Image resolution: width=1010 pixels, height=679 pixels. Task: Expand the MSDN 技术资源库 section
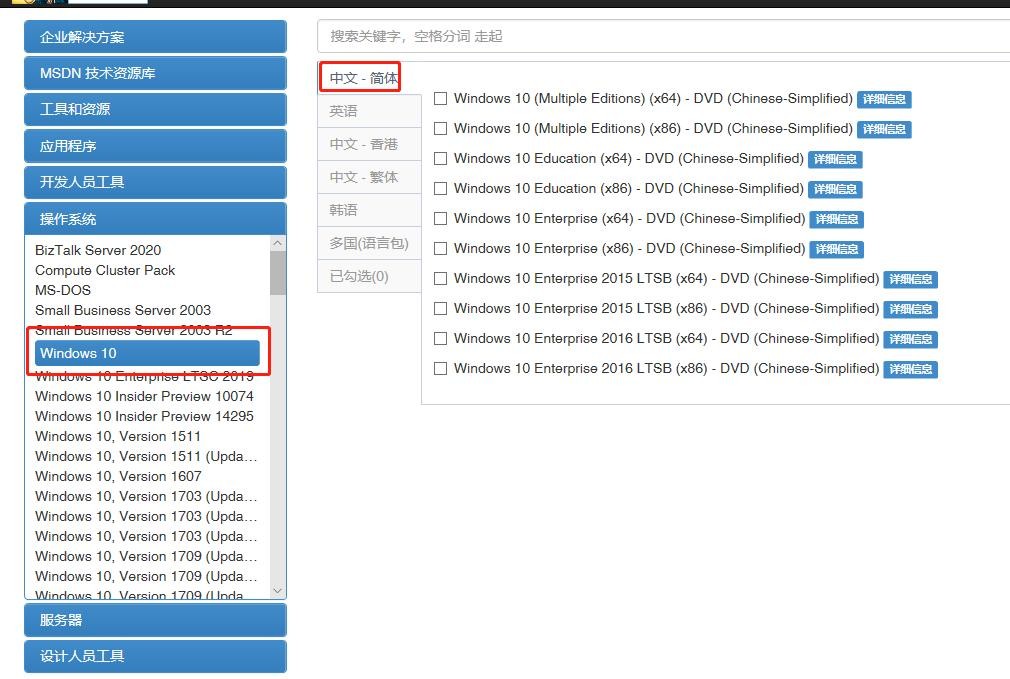pyautogui.click(x=155, y=73)
